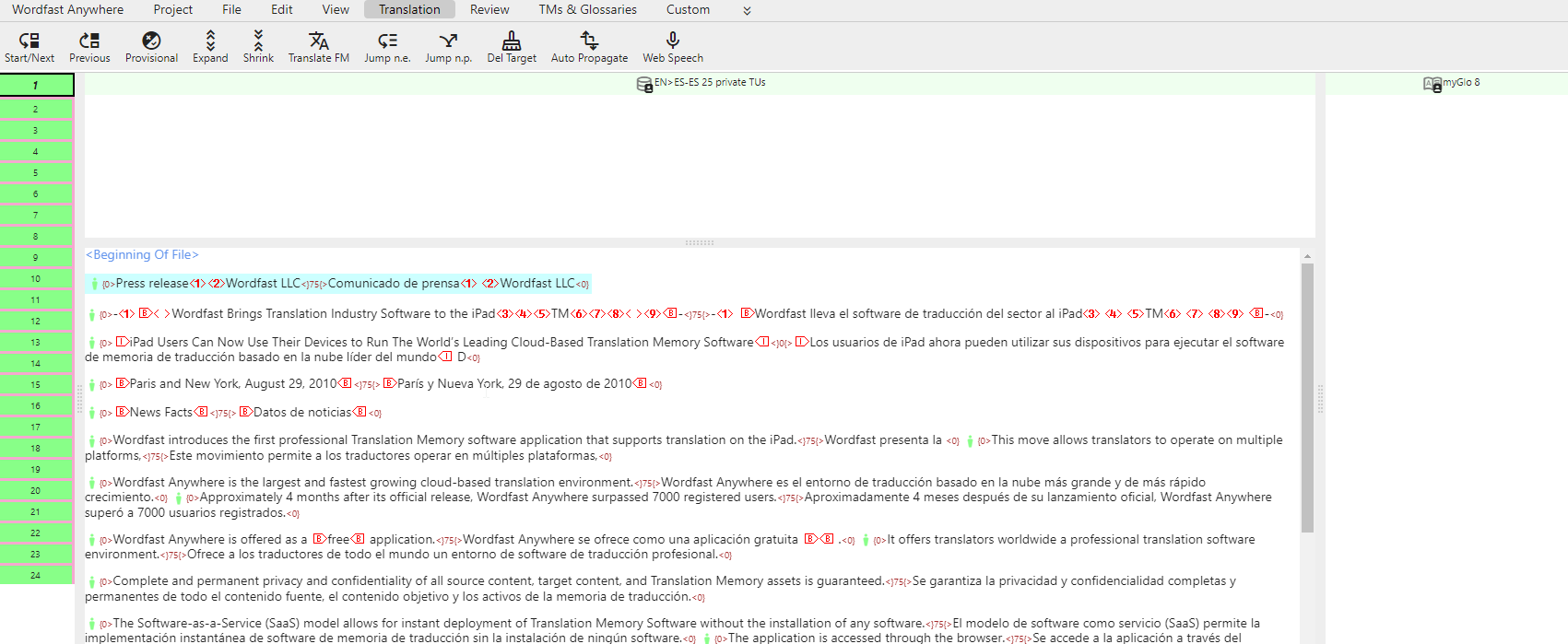Activate Web Speech microphone
Screen dimensions: 1568x644
[x=673, y=40]
